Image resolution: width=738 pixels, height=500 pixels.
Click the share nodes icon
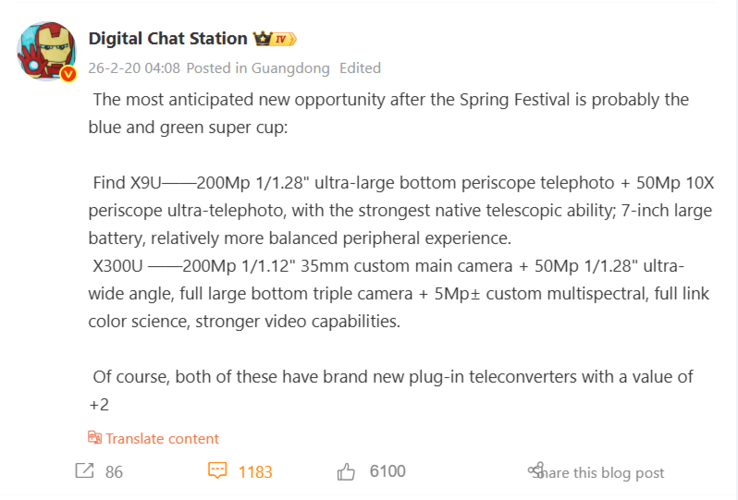click(x=536, y=471)
